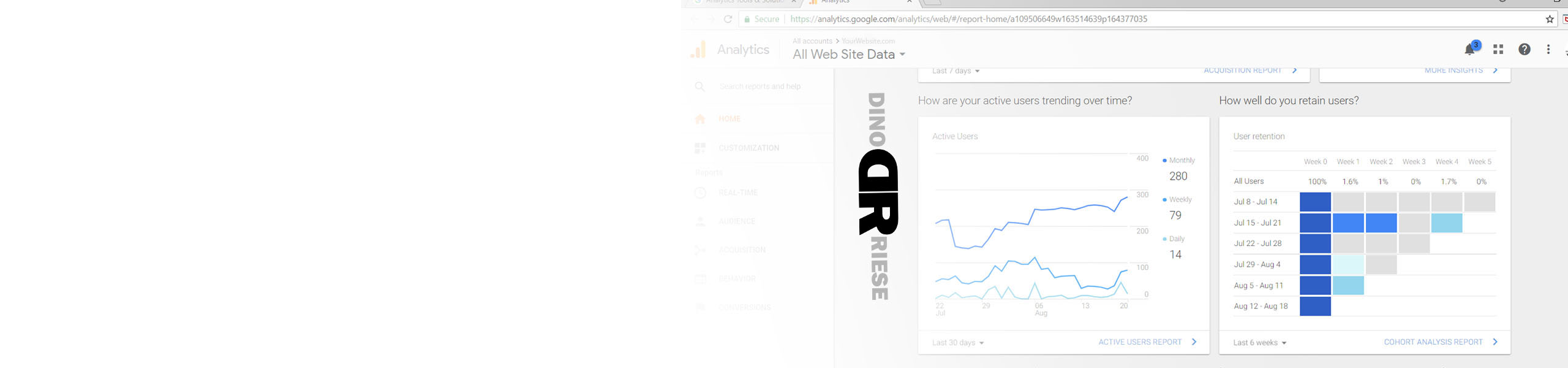Viewport: 1568px width, 368px height.
Task: Click the Real-Time clock icon
Action: [x=701, y=193]
